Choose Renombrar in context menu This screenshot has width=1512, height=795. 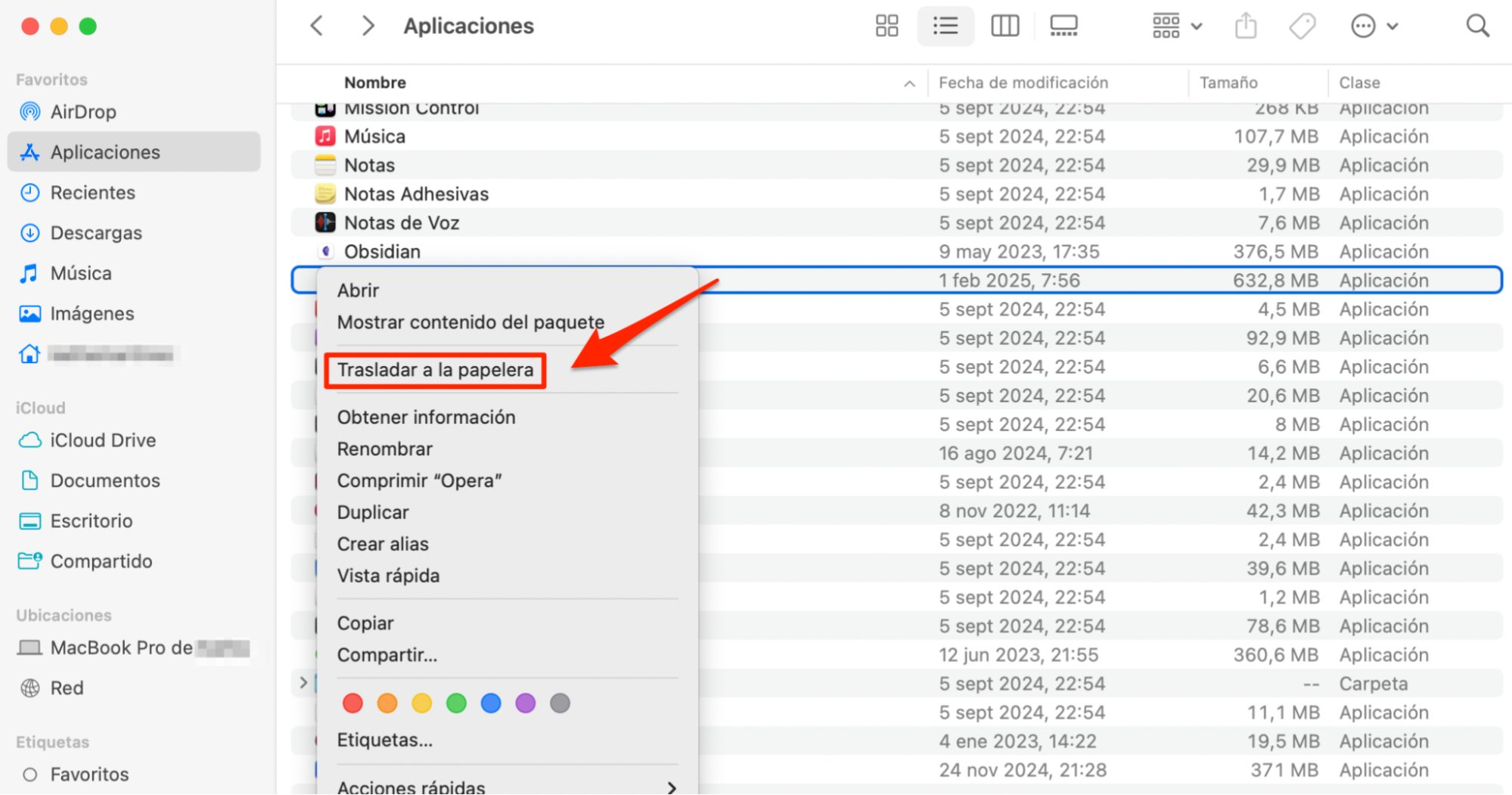click(384, 449)
